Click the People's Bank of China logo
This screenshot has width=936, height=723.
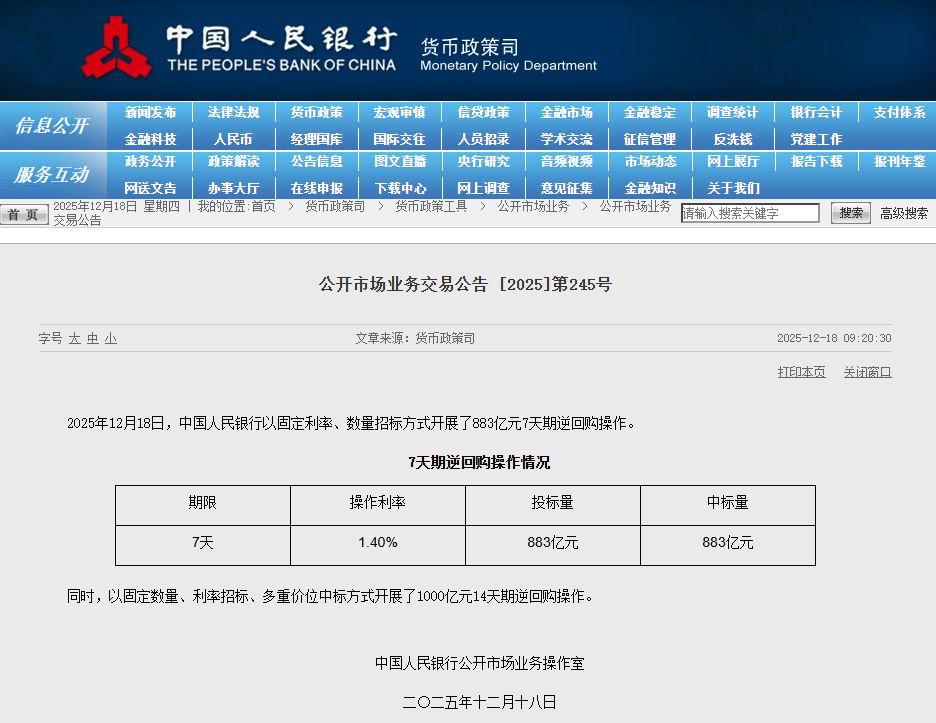coord(117,48)
